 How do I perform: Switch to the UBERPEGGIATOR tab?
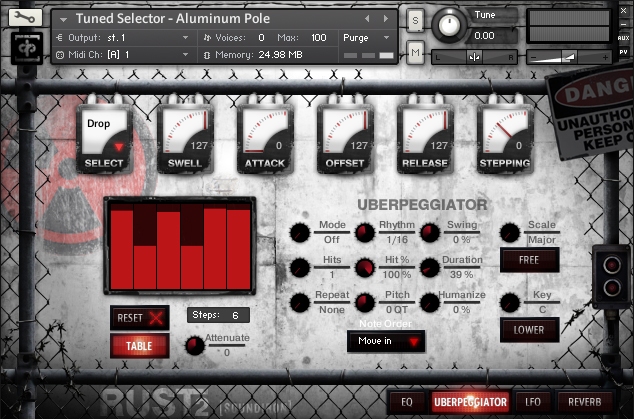pyautogui.click(x=470, y=402)
